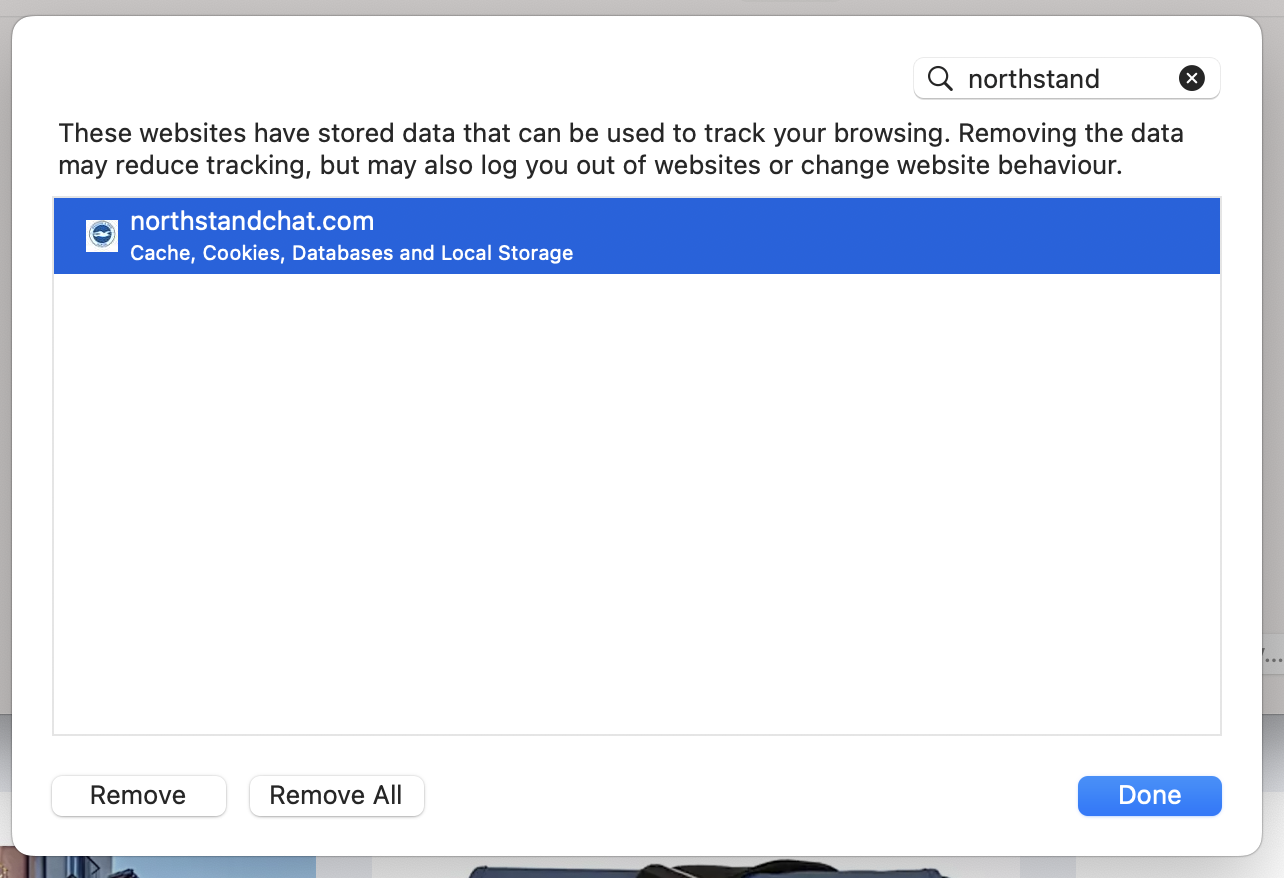Select the northstandchat.com domain name

click(x=252, y=221)
